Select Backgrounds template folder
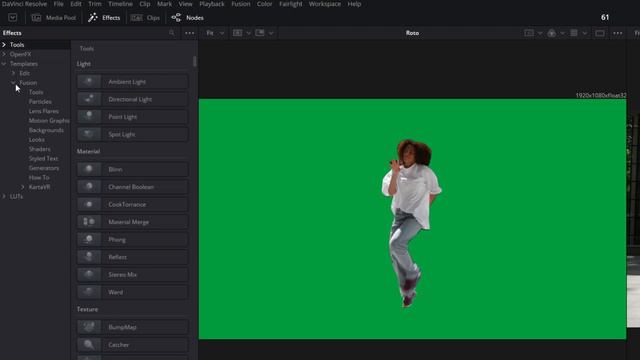 click(46, 130)
